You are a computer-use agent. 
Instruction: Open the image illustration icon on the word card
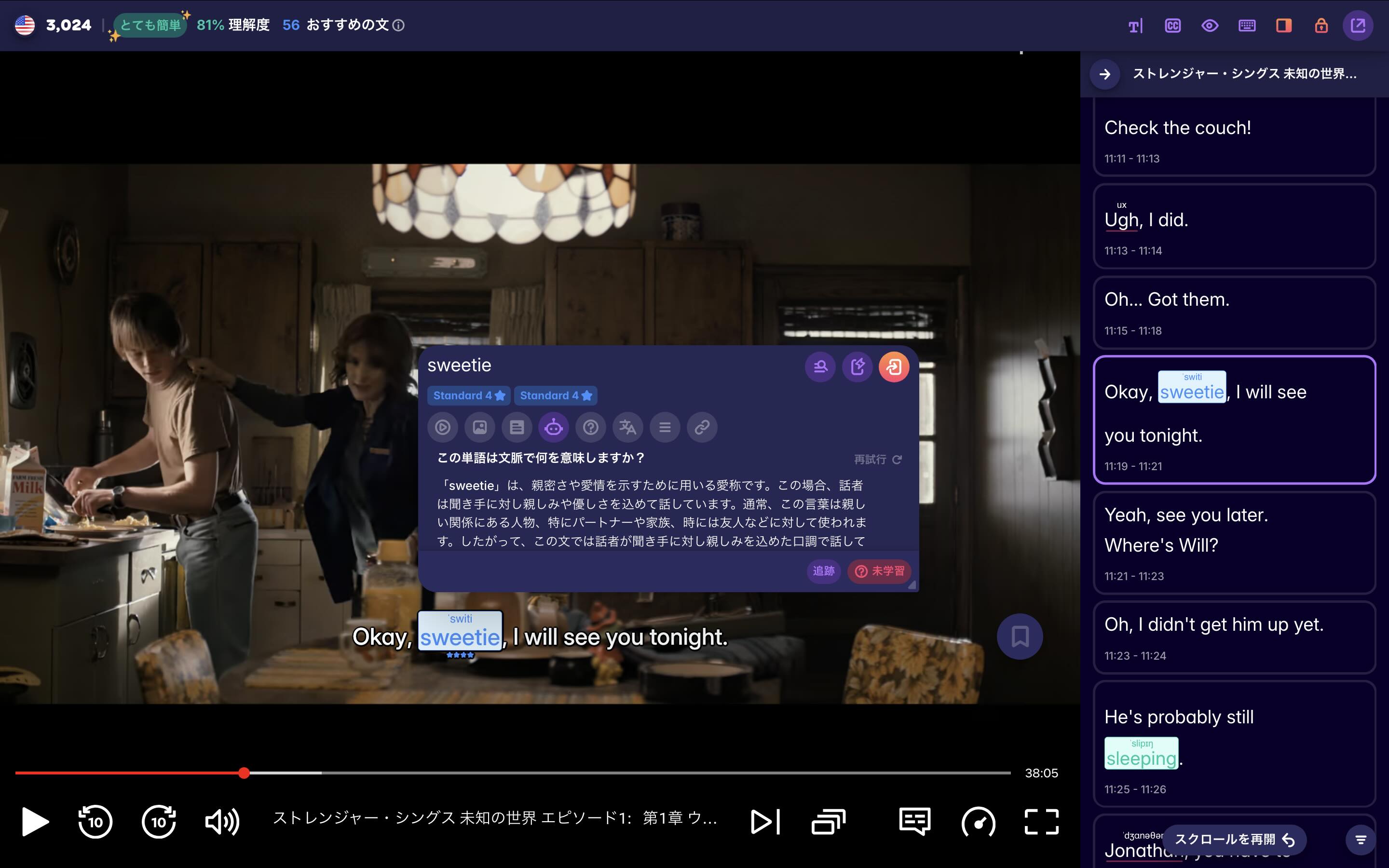(x=479, y=427)
